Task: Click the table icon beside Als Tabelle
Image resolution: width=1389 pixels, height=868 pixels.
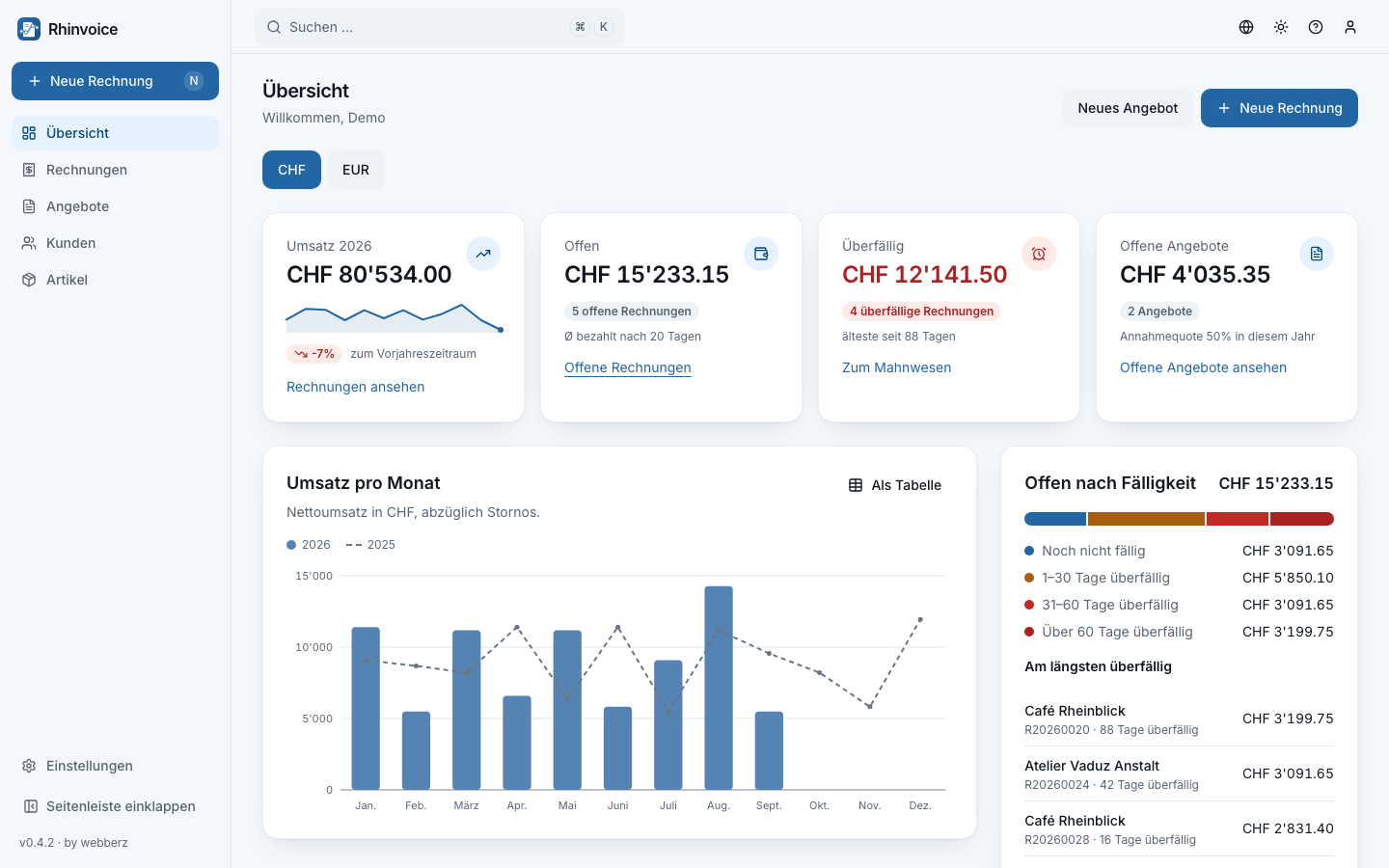Action: click(x=856, y=485)
